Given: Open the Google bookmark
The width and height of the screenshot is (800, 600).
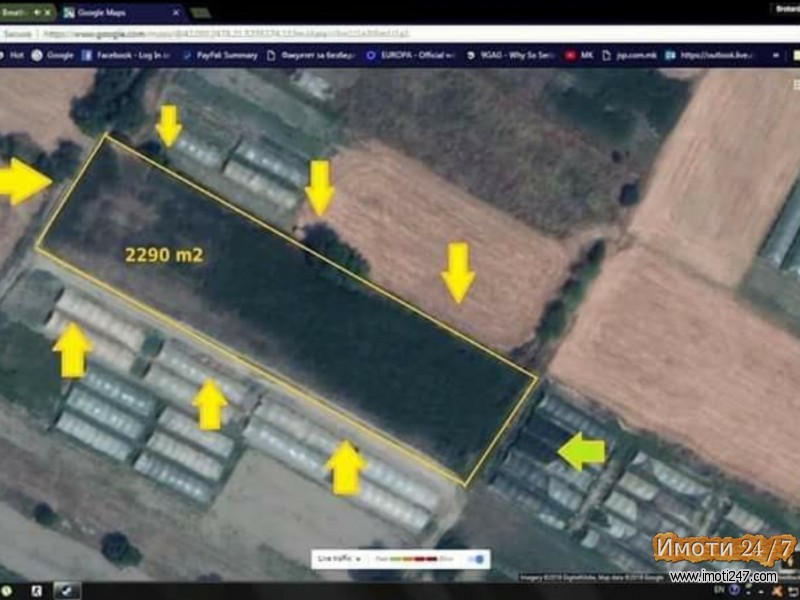Looking at the screenshot, I should [56, 55].
